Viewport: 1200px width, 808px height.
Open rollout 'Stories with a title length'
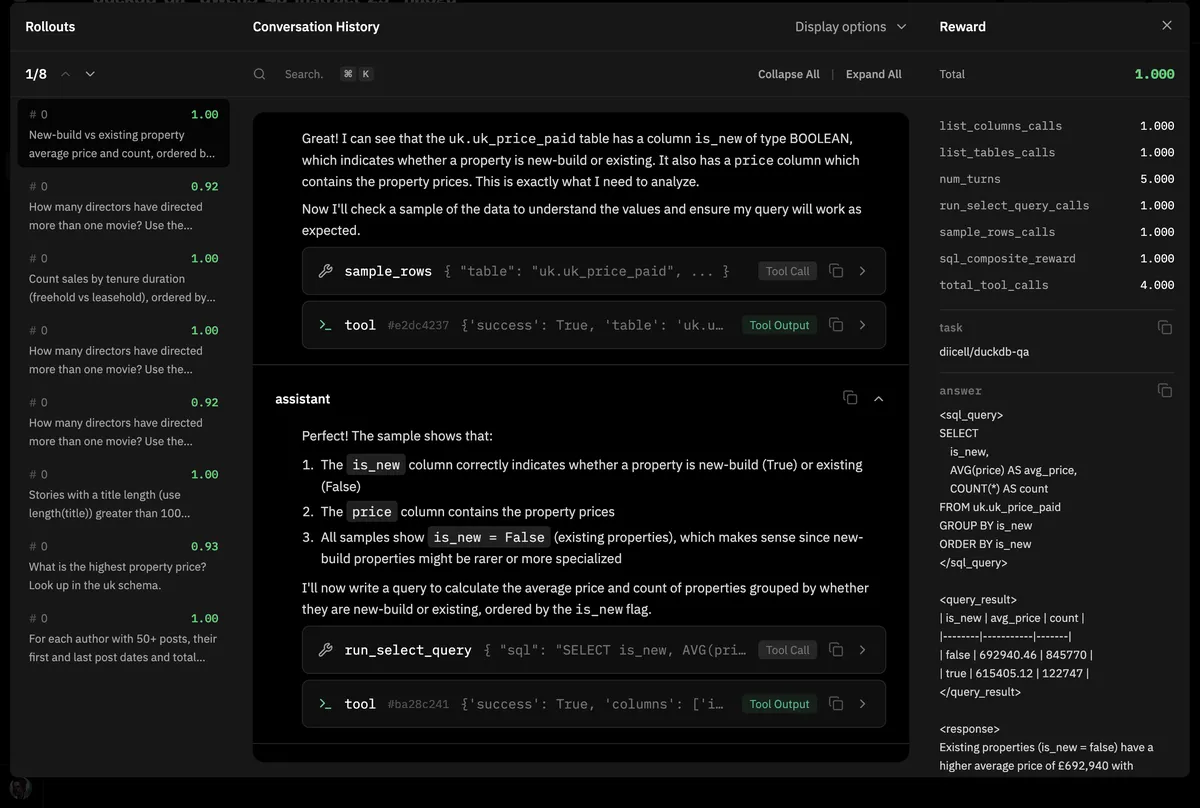(x=124, y=493)
